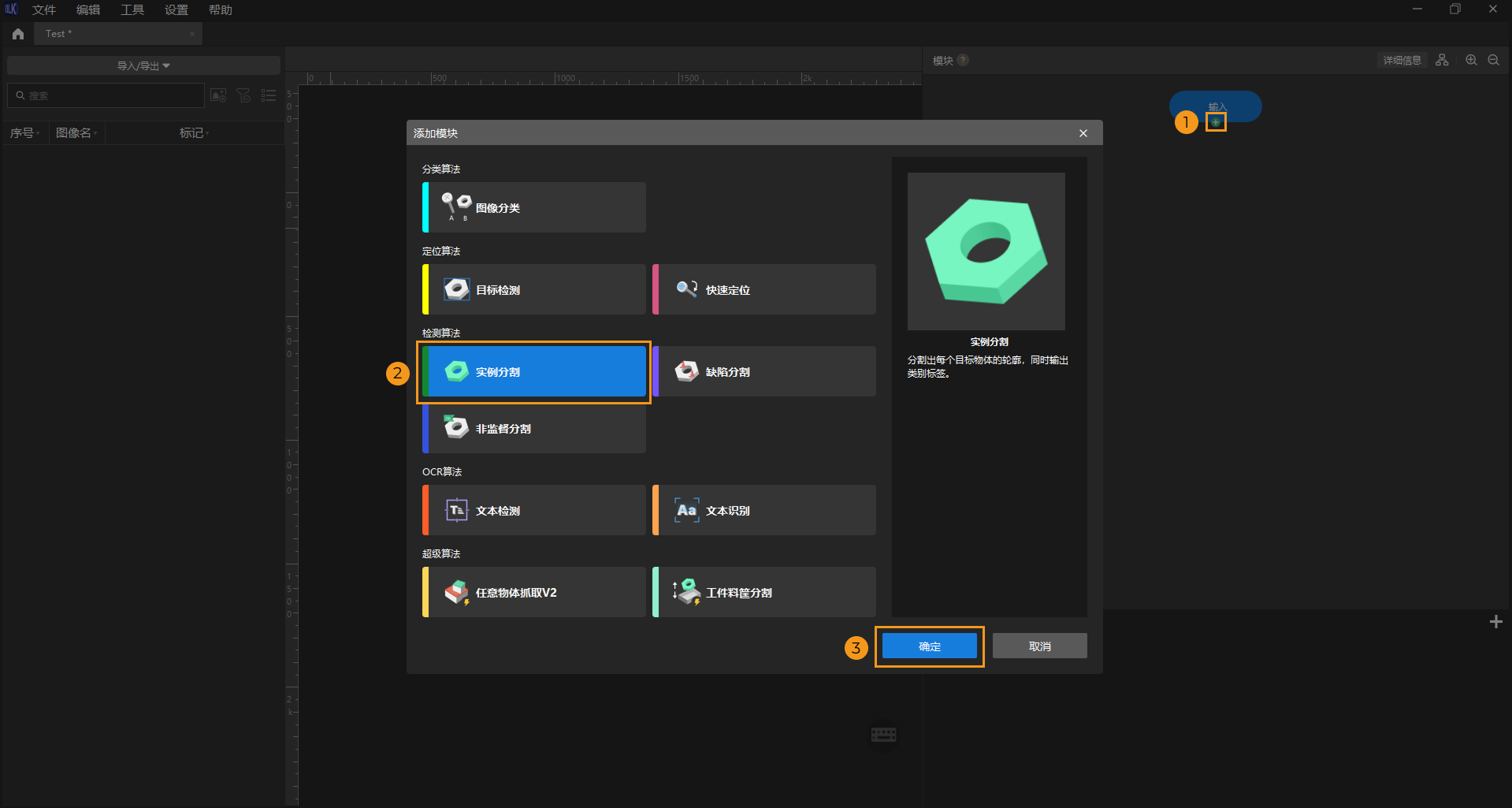
Task: Select the 实例分割 module
Action: pyautogui.click(x=534, y=371)
